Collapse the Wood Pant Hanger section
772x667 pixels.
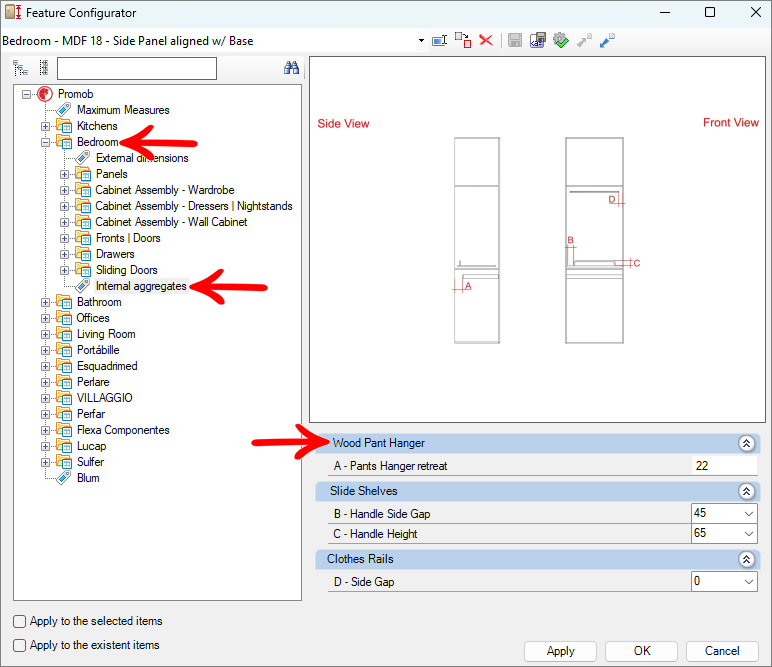746,443
